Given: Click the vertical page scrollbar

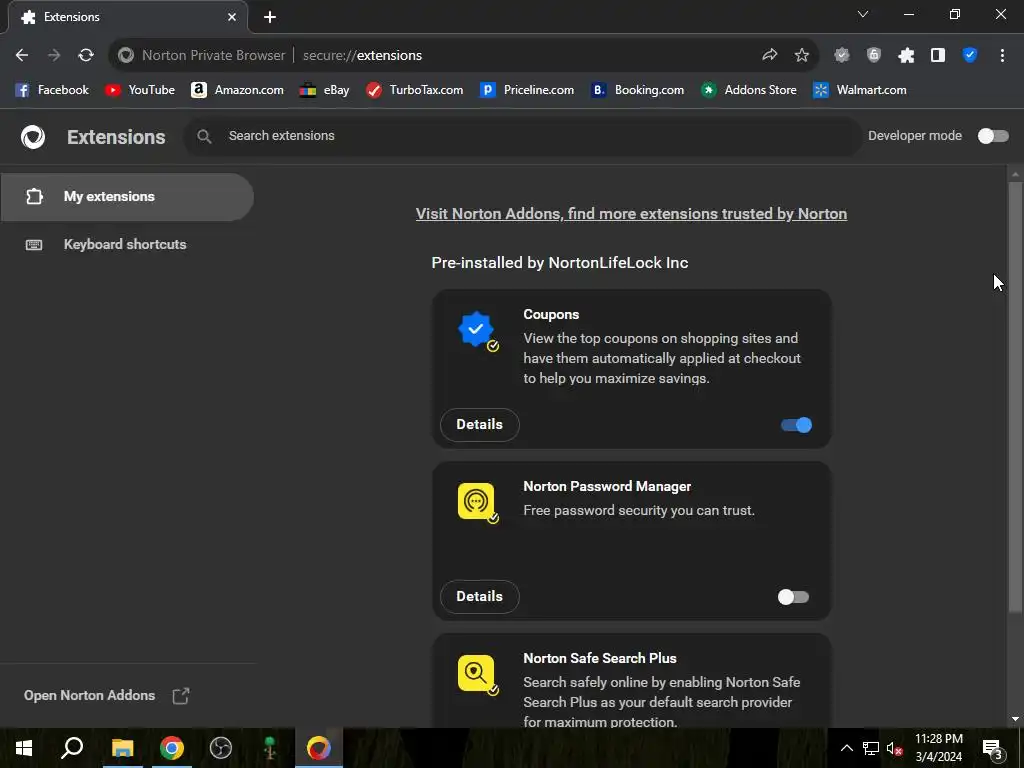Looking at the screenshot, I should pos(1015,398).
